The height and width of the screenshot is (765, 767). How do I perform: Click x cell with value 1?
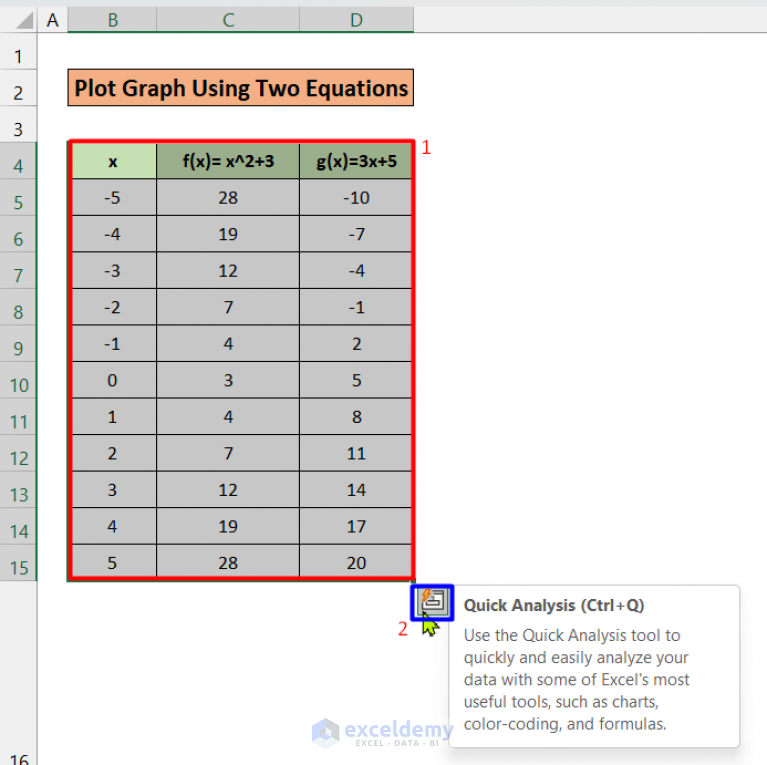click(113, 417)
